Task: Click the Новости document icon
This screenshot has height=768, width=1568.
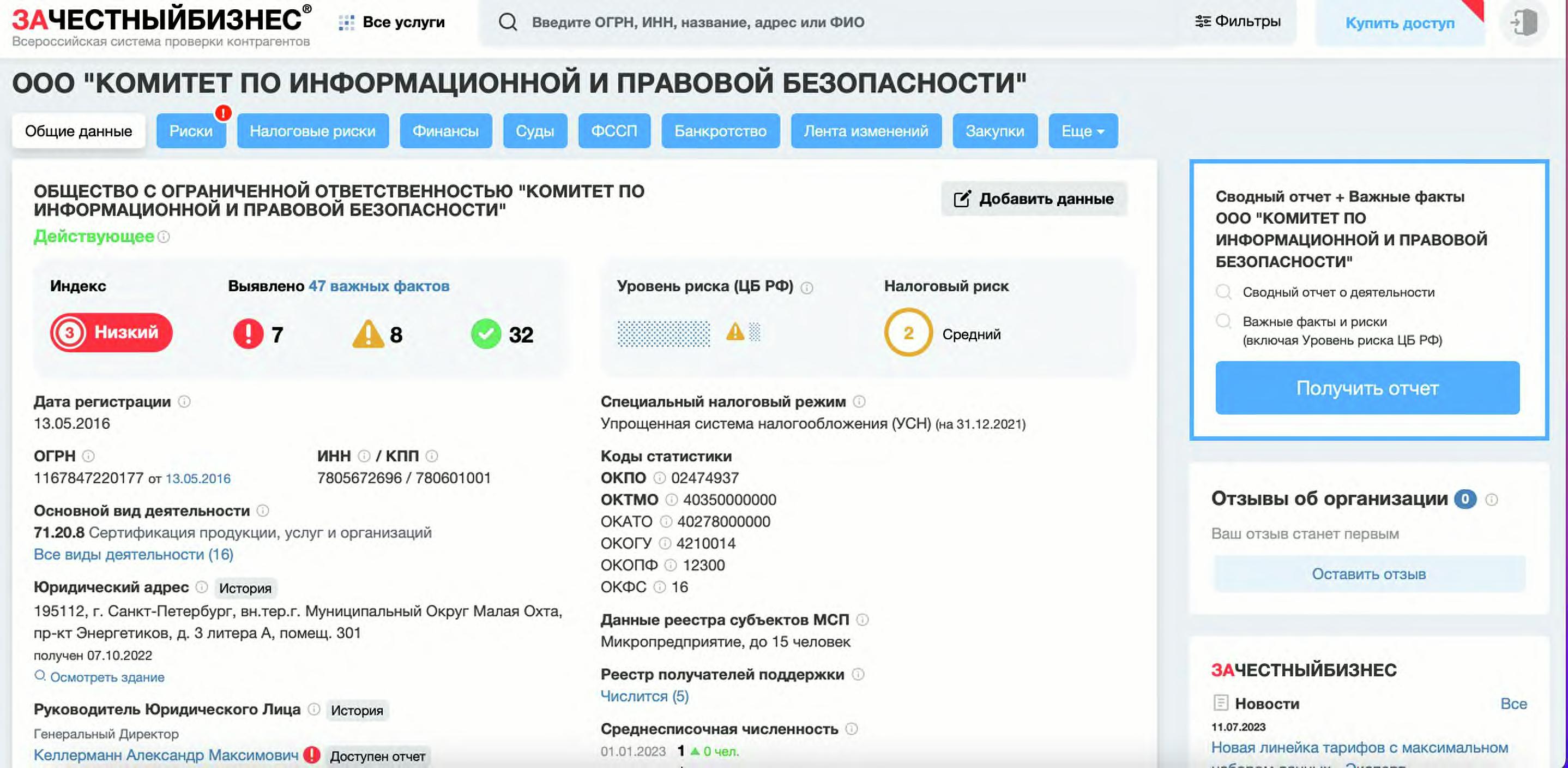Action: pos(1221,704)
